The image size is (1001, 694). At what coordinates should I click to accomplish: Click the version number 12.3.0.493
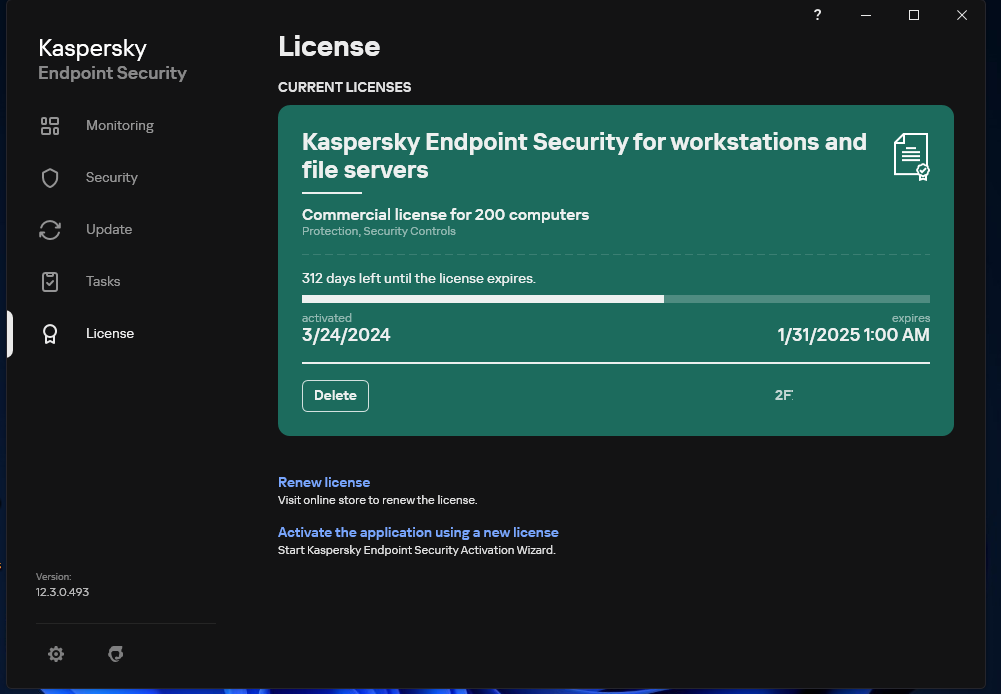[63, 592]
